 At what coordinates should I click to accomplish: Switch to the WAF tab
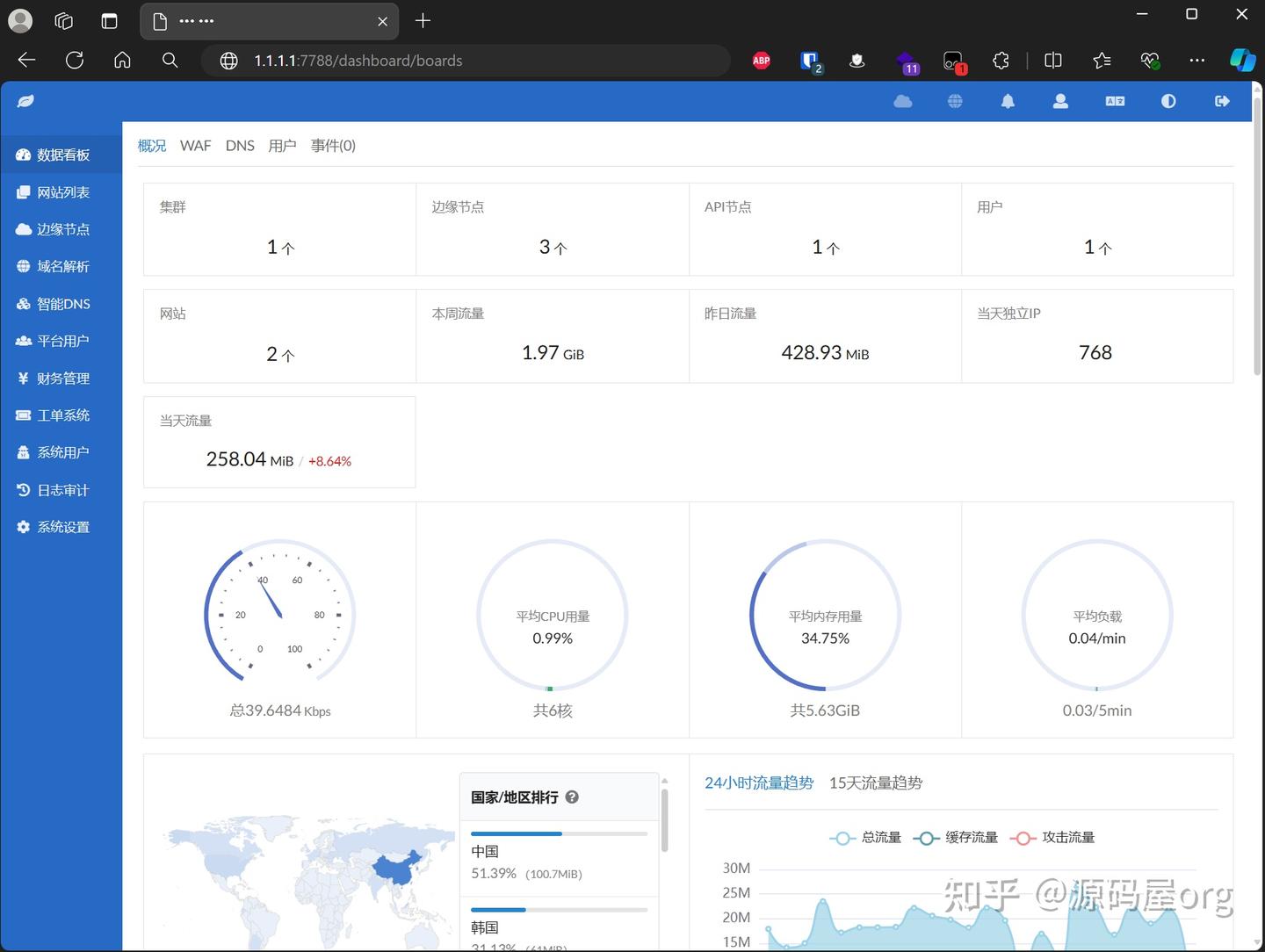pyautogui.click(x=195, y=146)
